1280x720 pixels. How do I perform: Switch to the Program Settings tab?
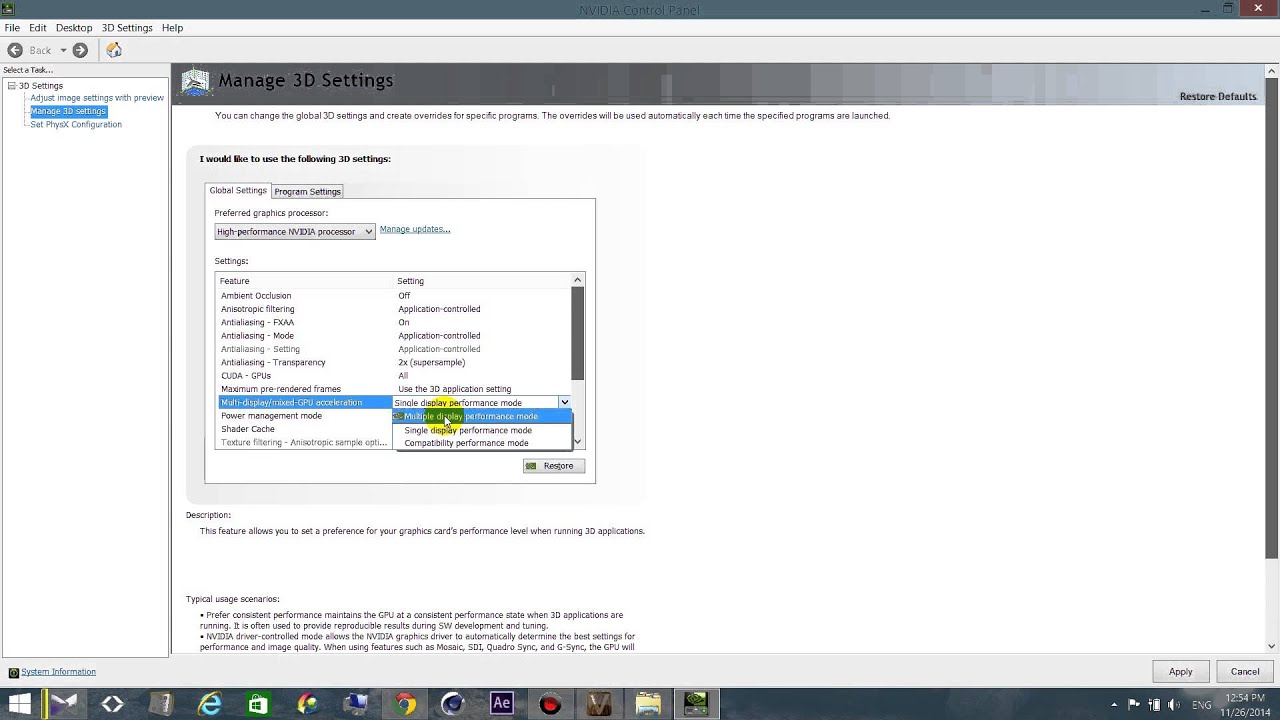[x=307, y=191]
